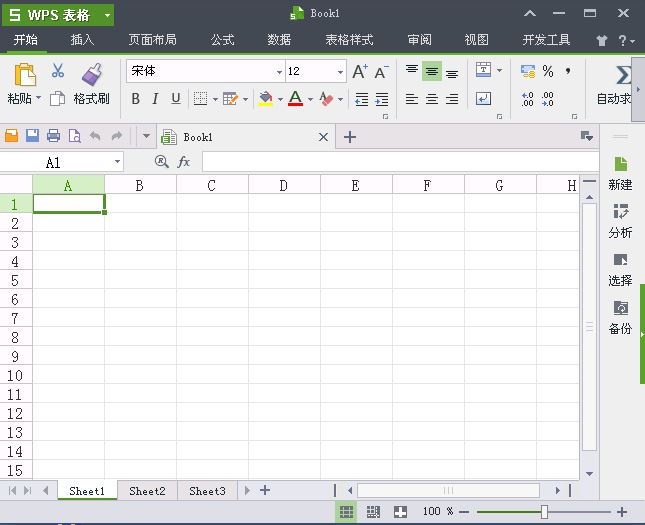Open the font size 12 dropdown
This screenshot has height=525, width=645.
click(341, 72)
